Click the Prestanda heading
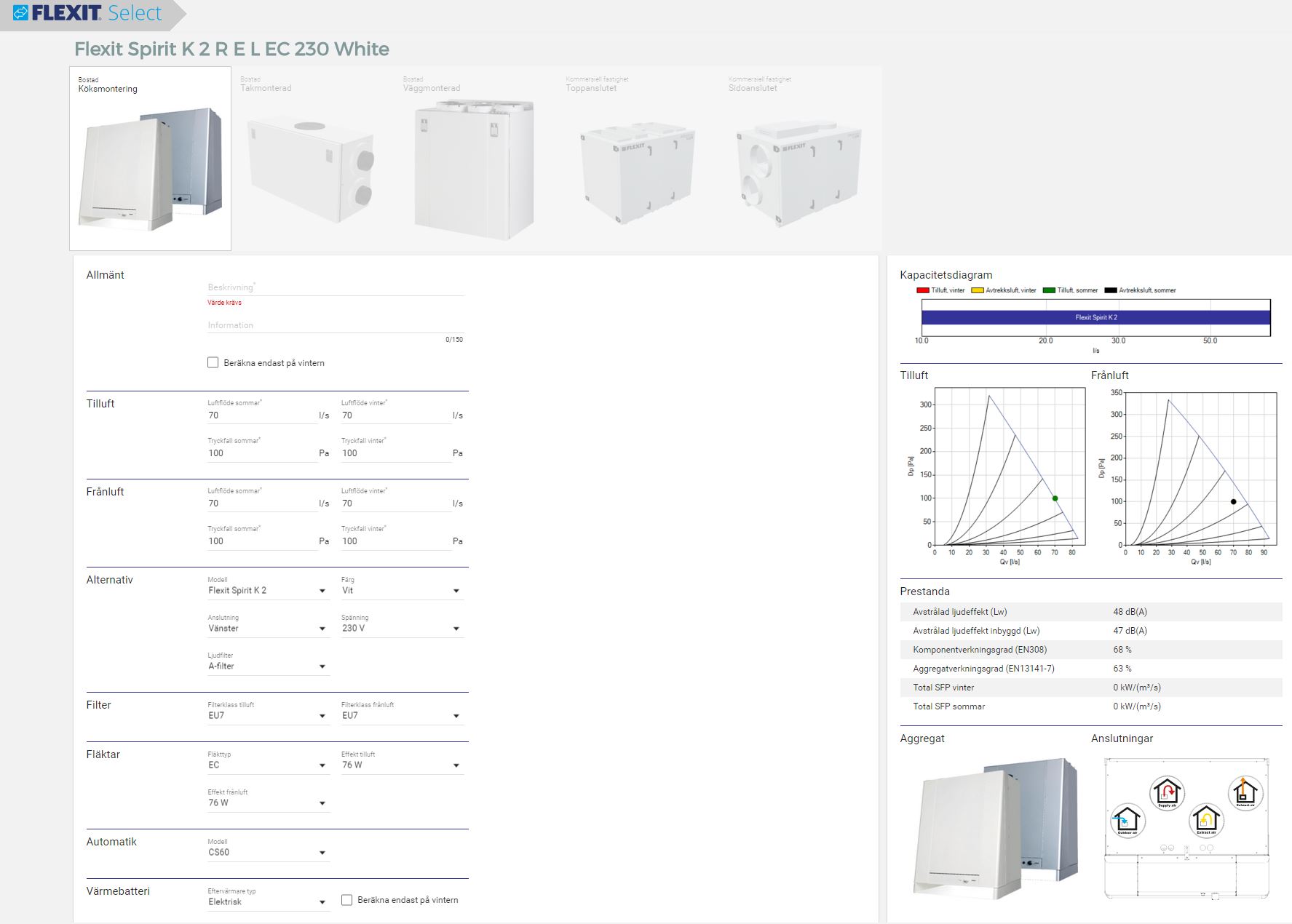Screen dimensions: 1292x924 (x=924, y=592)
